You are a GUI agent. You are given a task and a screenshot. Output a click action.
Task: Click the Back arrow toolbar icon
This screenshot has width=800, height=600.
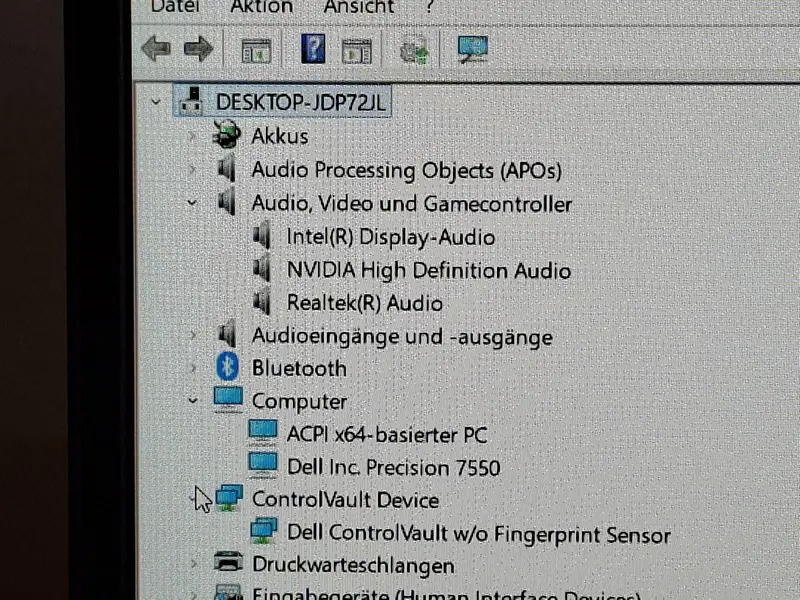coord(156,49)
